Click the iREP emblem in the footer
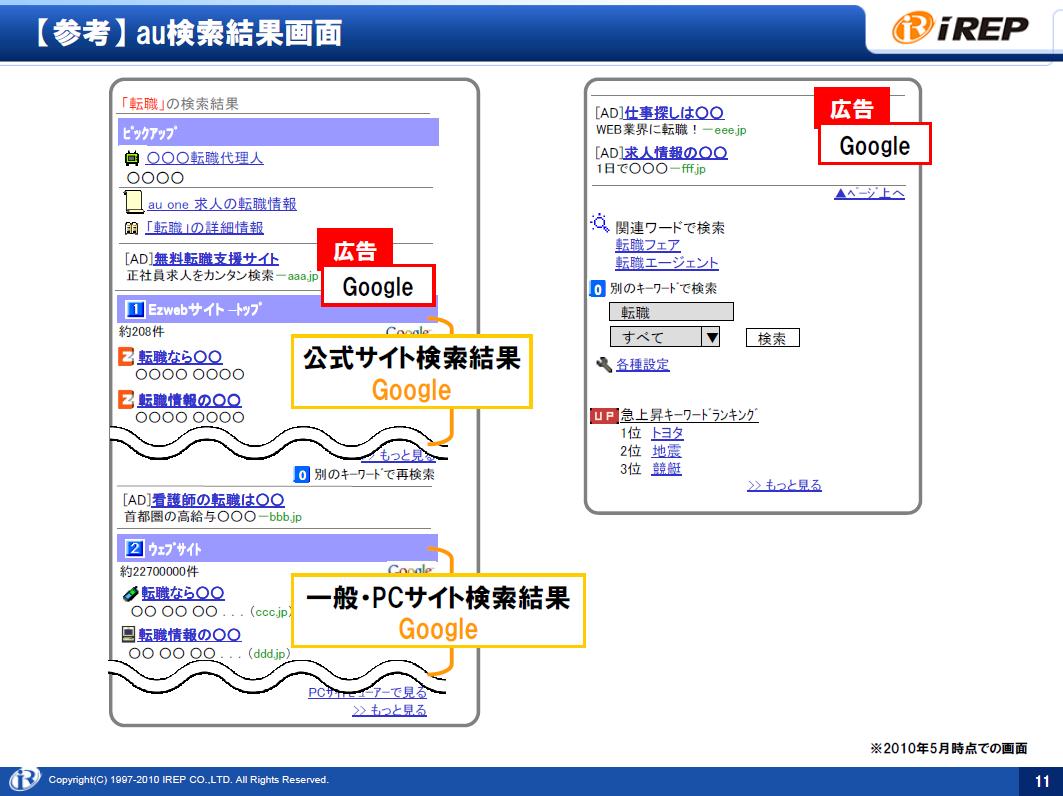 click(25, 780)
